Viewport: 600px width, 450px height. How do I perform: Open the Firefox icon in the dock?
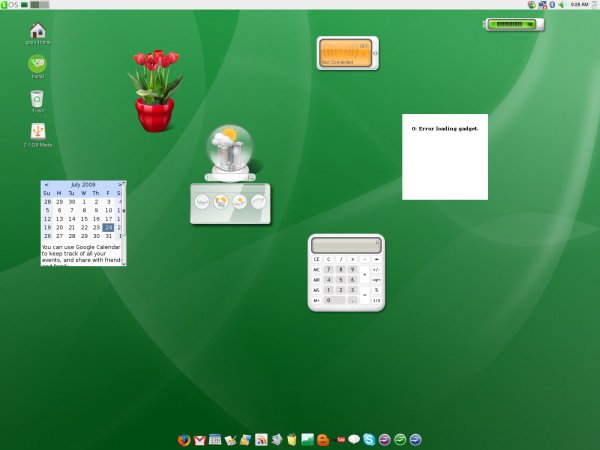click(184, 440)
